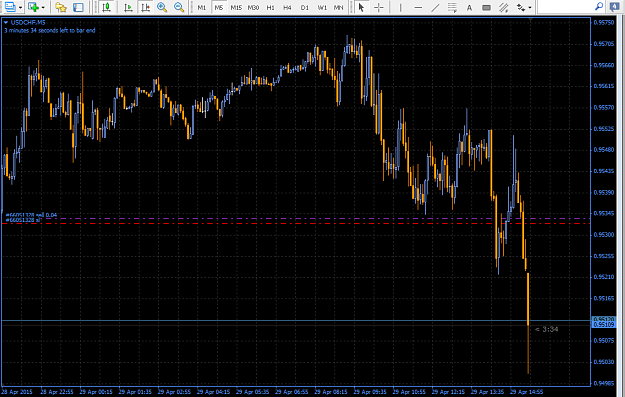Expand the Profiles dropdown arrow

tap(20, 7)
